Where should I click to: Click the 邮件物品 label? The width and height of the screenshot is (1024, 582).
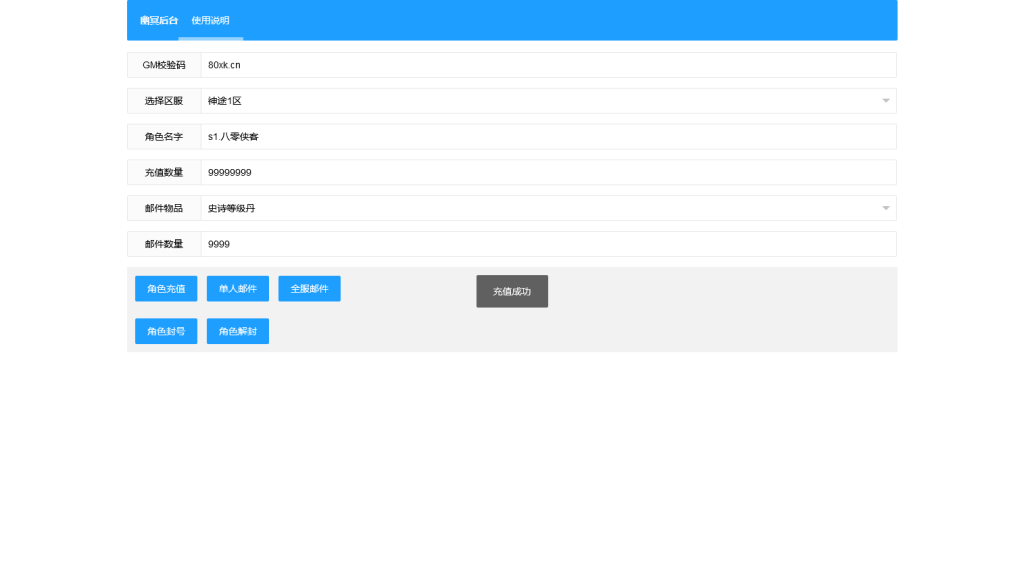click(164, 208)
